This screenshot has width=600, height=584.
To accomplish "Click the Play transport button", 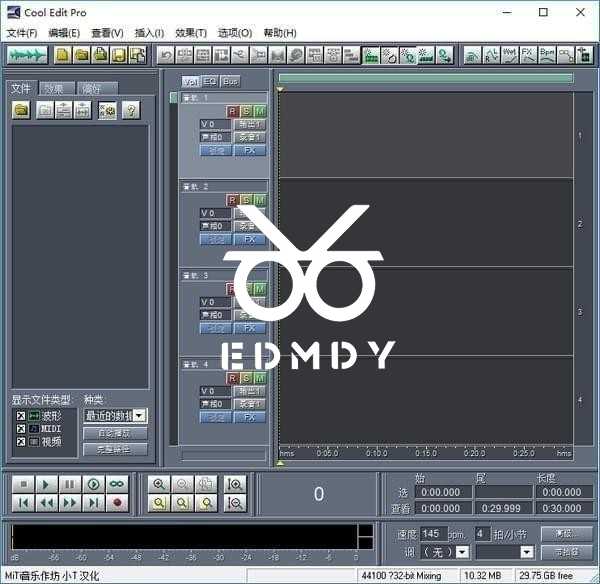I will pyautogui.click(x=46, y=484).
